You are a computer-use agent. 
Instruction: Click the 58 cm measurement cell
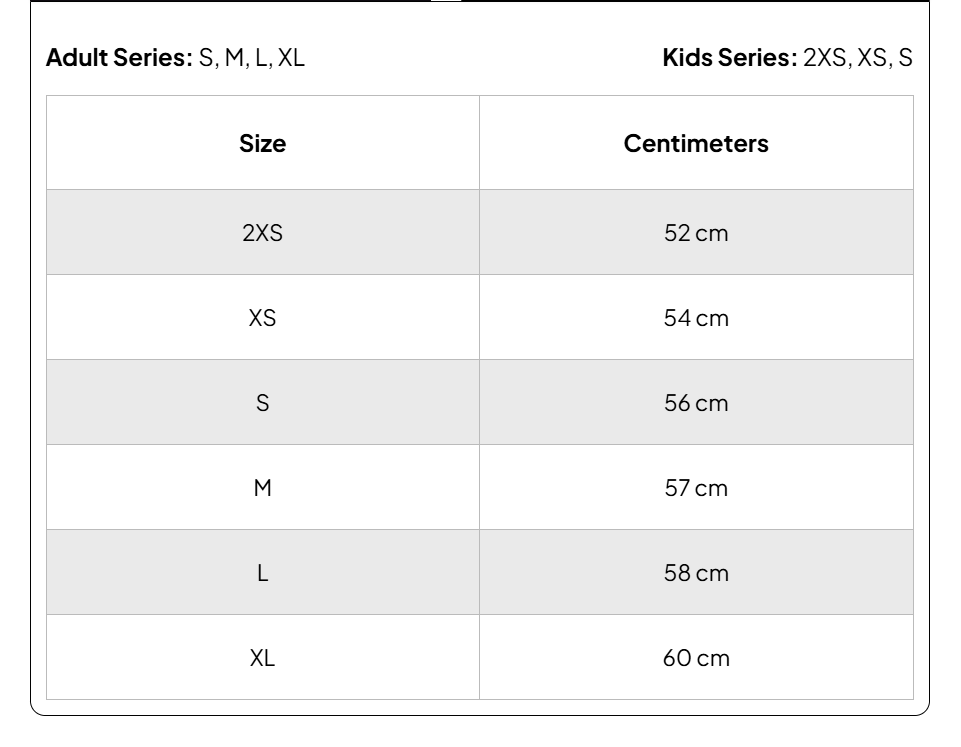click(x=696, y=573)
